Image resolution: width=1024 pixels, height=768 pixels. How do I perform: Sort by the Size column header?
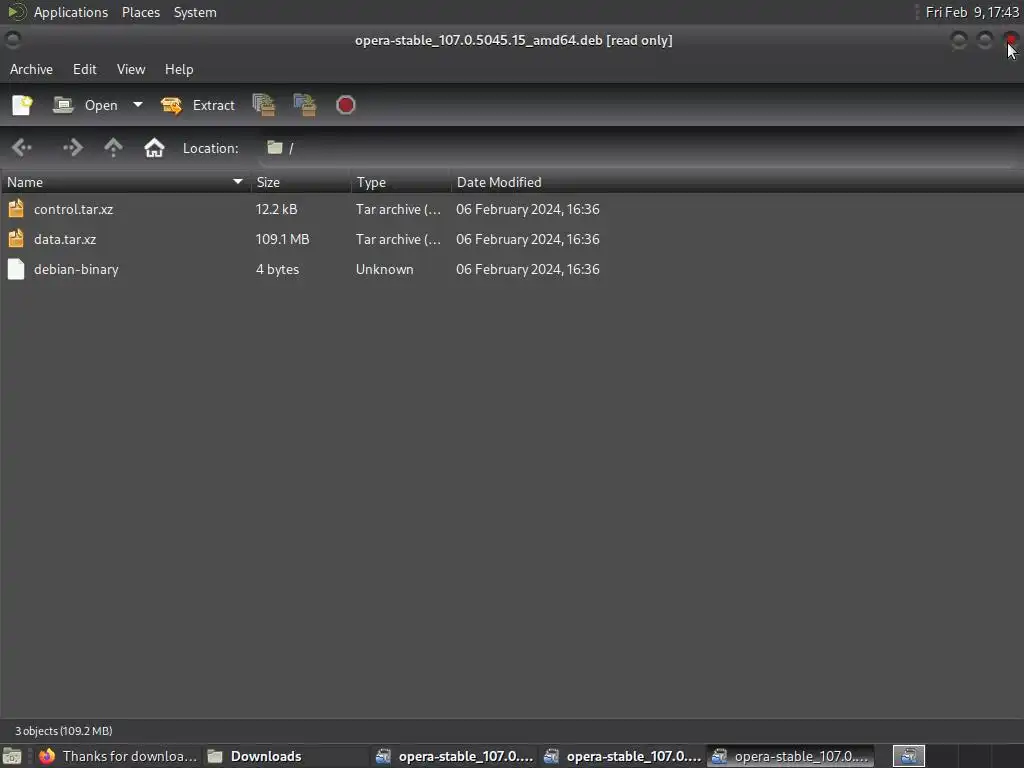tap(301, 182)
